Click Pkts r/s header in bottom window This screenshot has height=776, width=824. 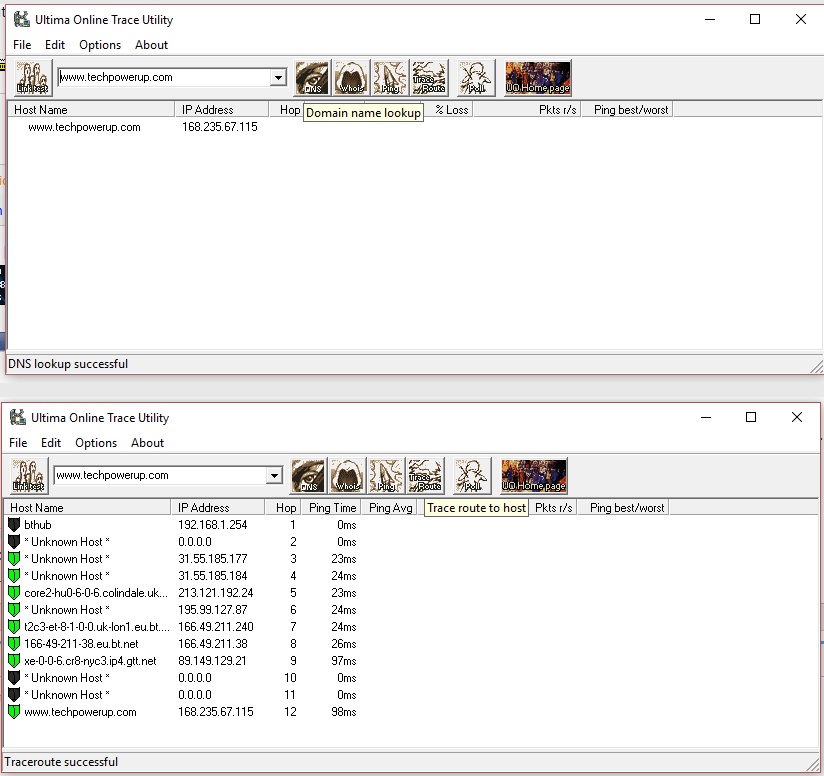click(x=553, y=508)
